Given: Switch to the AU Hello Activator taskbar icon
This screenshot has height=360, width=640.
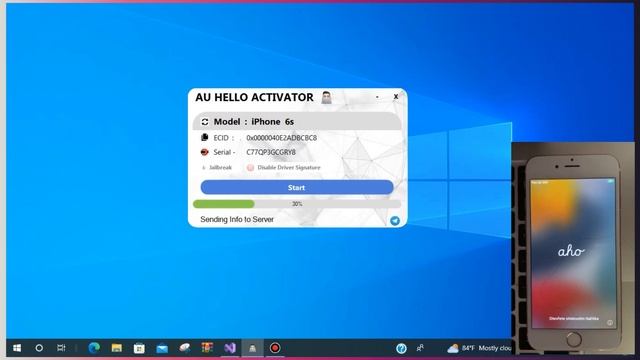Looking at the screenshot, I should [252, 348].
